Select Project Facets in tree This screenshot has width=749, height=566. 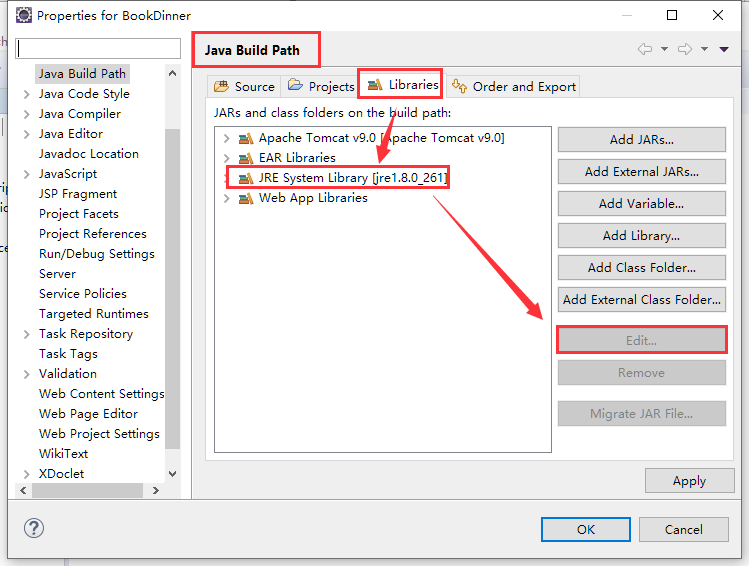point(79,214)
